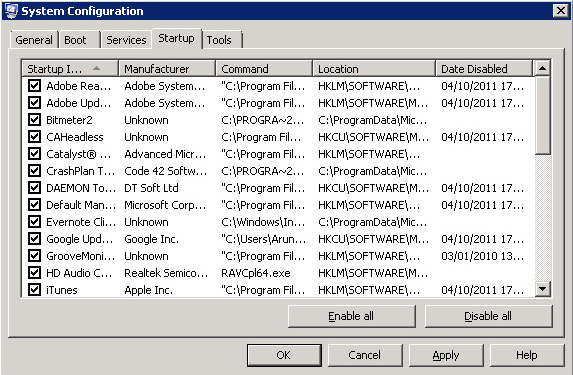The image size is (573, 375).
Task: Switch to the General tab
Action: [x=34, y=40]
